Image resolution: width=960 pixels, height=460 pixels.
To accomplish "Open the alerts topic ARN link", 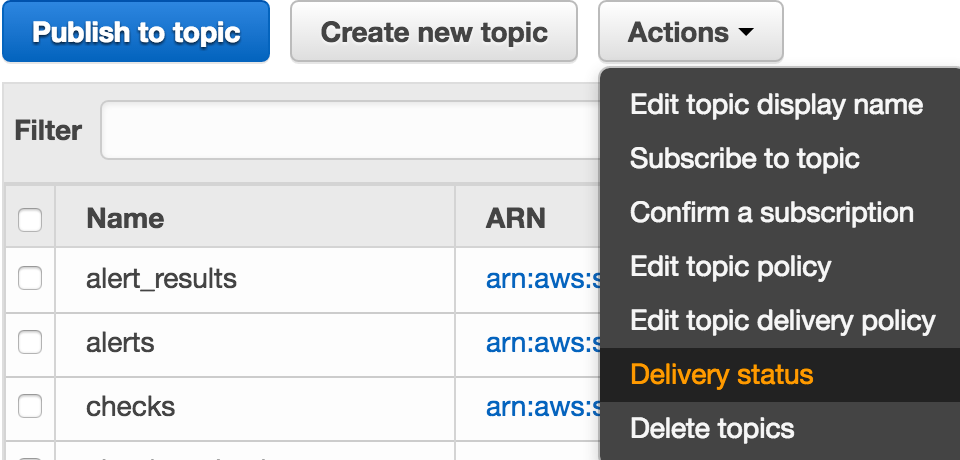I will coord(542,343).
